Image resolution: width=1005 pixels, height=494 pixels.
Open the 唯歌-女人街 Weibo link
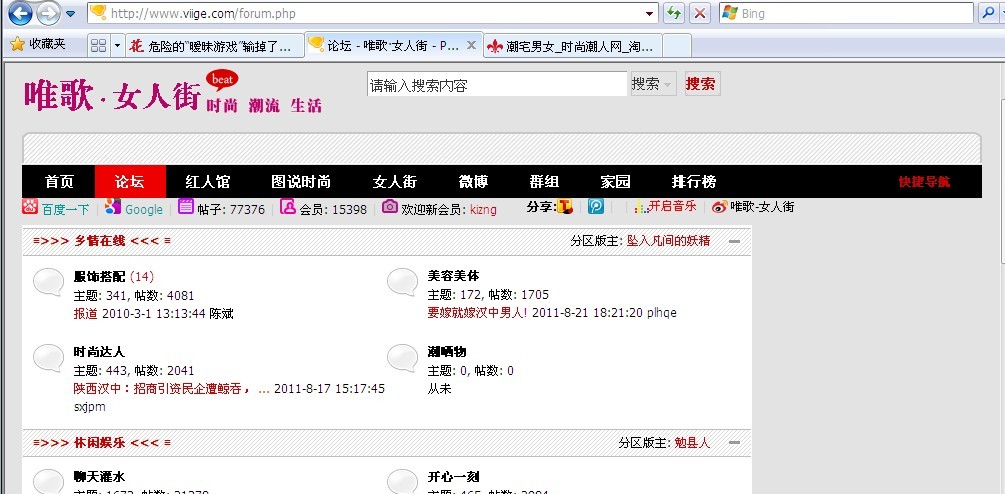pyautogui.click(x=762, y=207)
